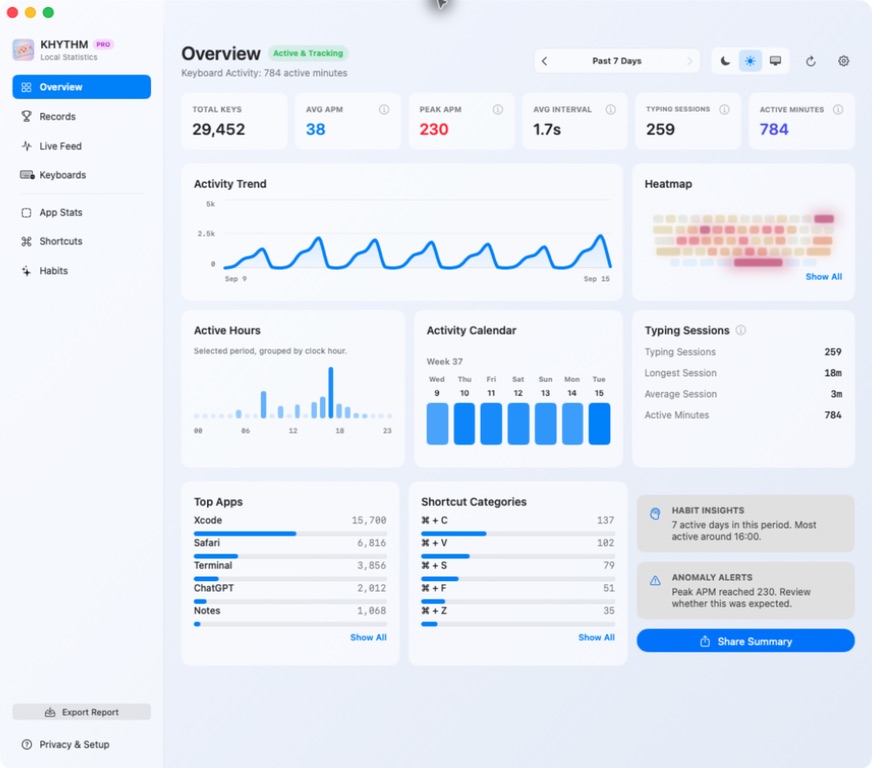872x768 pixels.
Task: Click the Tue 15 calendar day block
Action: (x=599, y=424)
